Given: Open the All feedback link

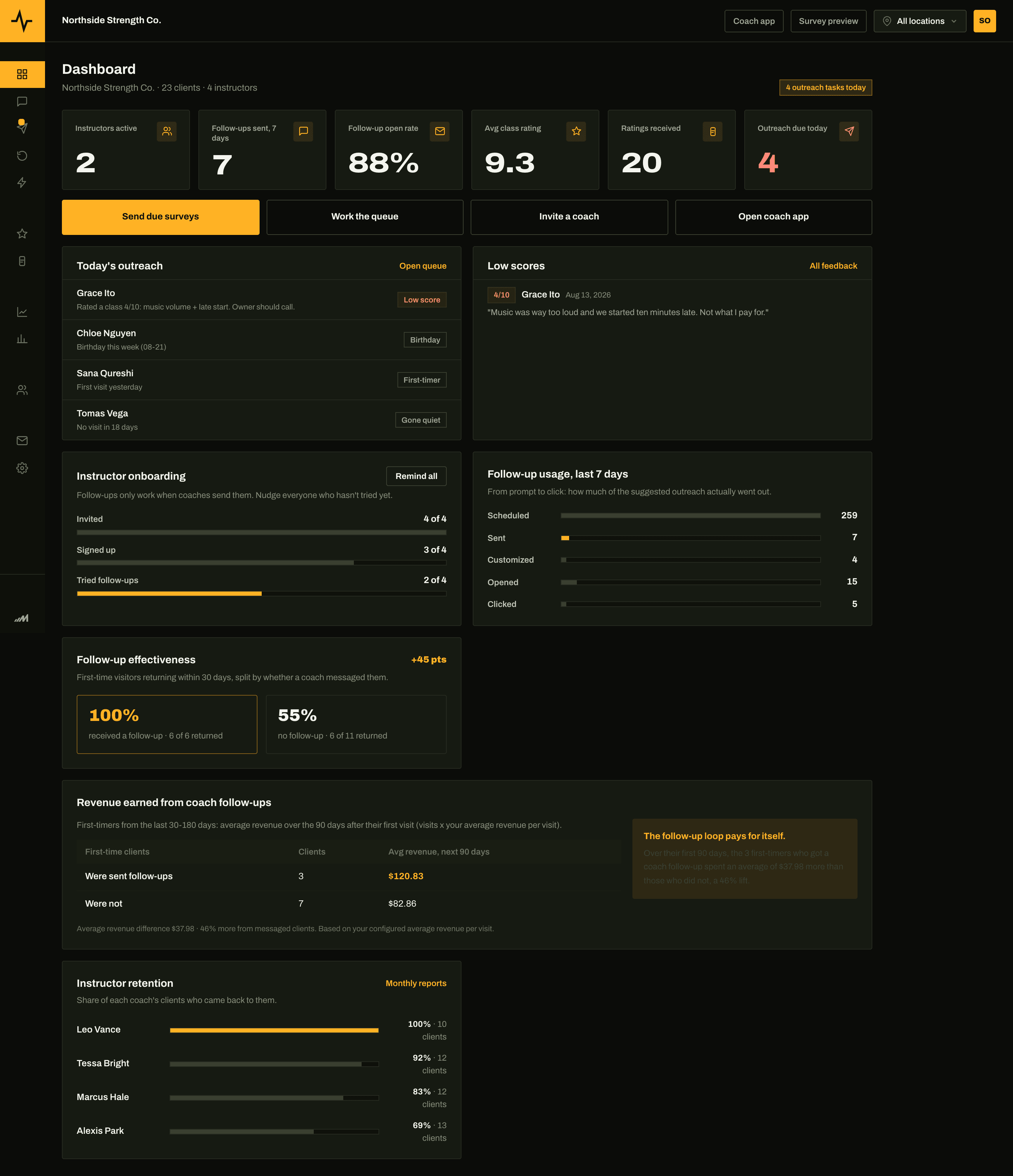Looking at the screenshot, I should [x=833, y=266].
